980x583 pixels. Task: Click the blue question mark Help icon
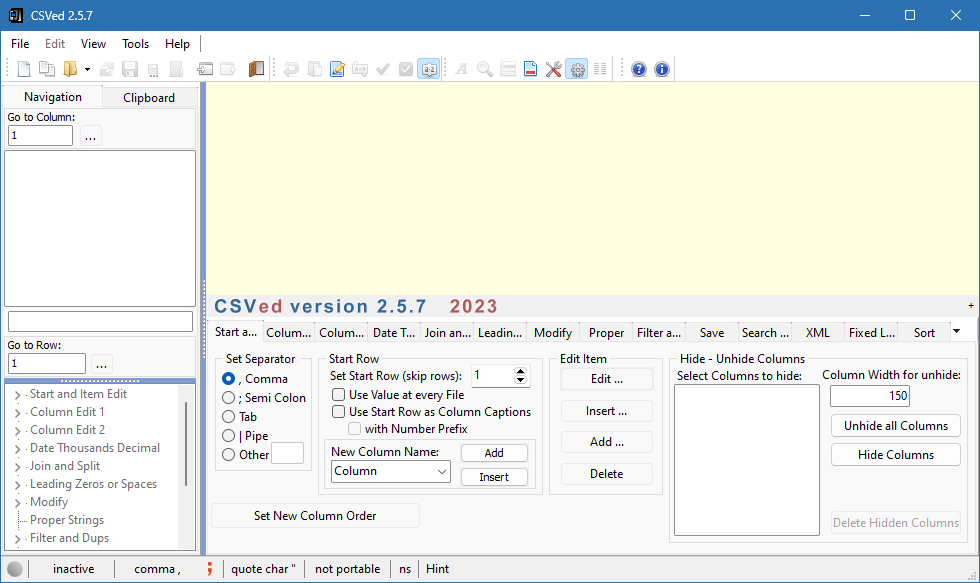[x=639, y=69]
